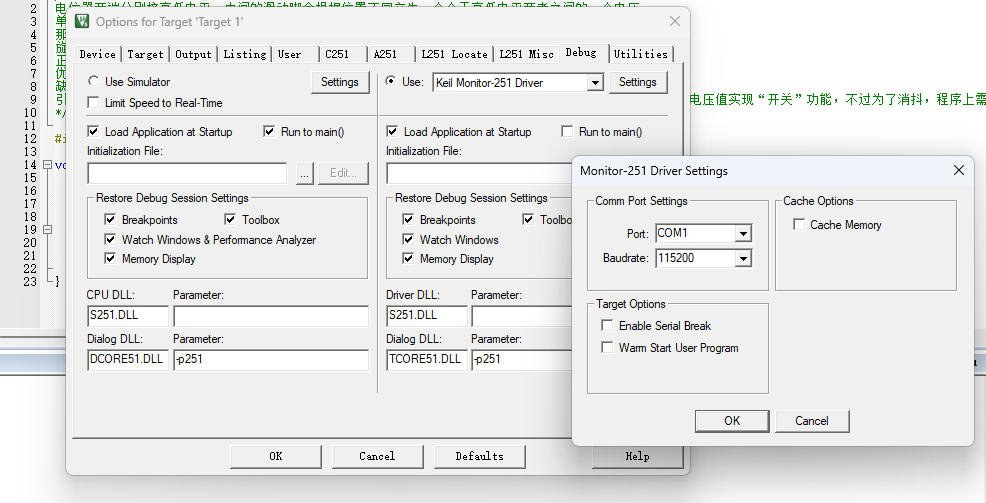
Task: Close the Options for Target window
Action: tap(675, 21)
